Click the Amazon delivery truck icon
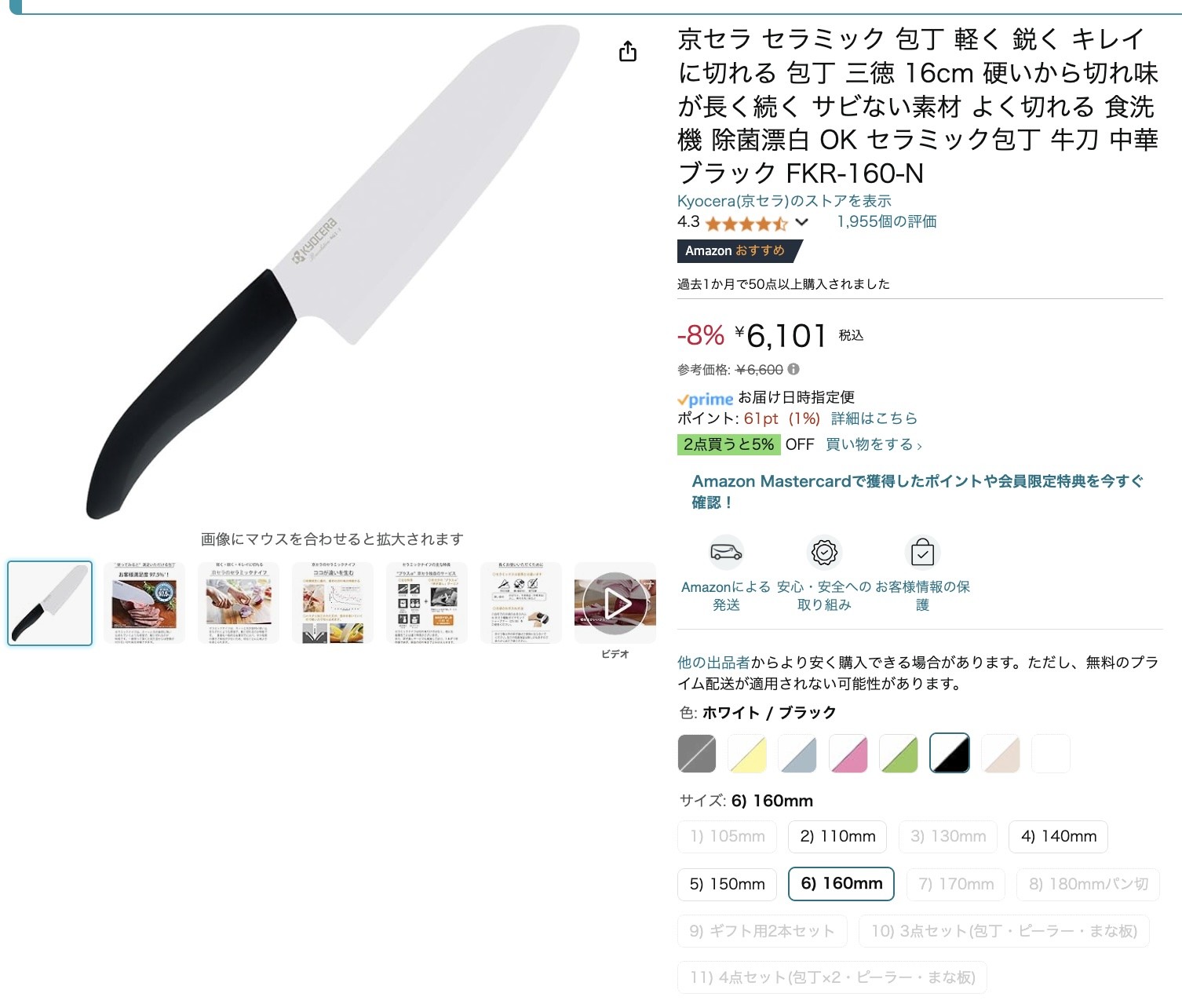This screenshot has height=1008, width=1182. (x=727, y=552)
